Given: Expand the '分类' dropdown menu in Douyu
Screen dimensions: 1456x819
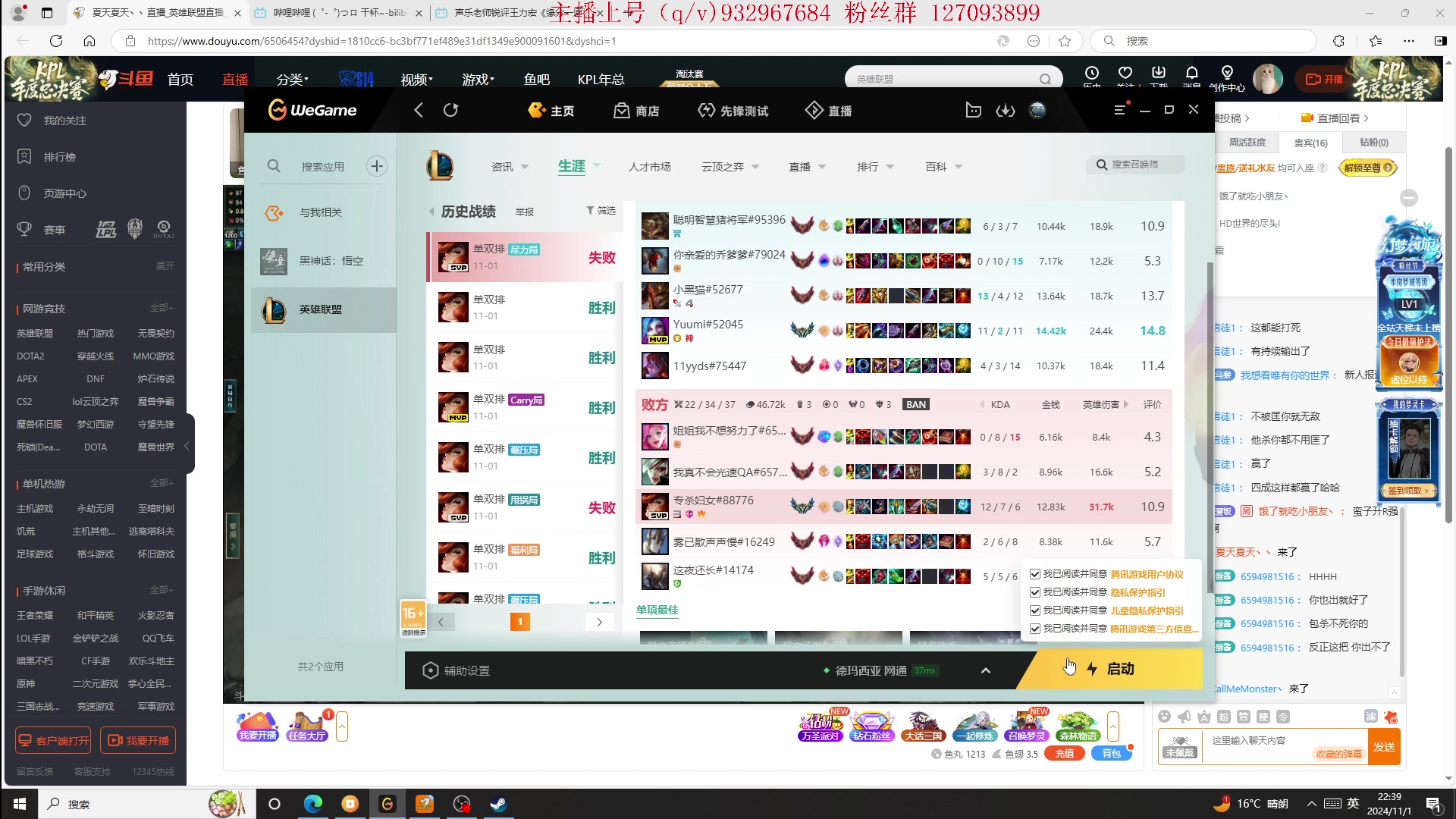Looking at the screenshot, I should coord(291,79).
